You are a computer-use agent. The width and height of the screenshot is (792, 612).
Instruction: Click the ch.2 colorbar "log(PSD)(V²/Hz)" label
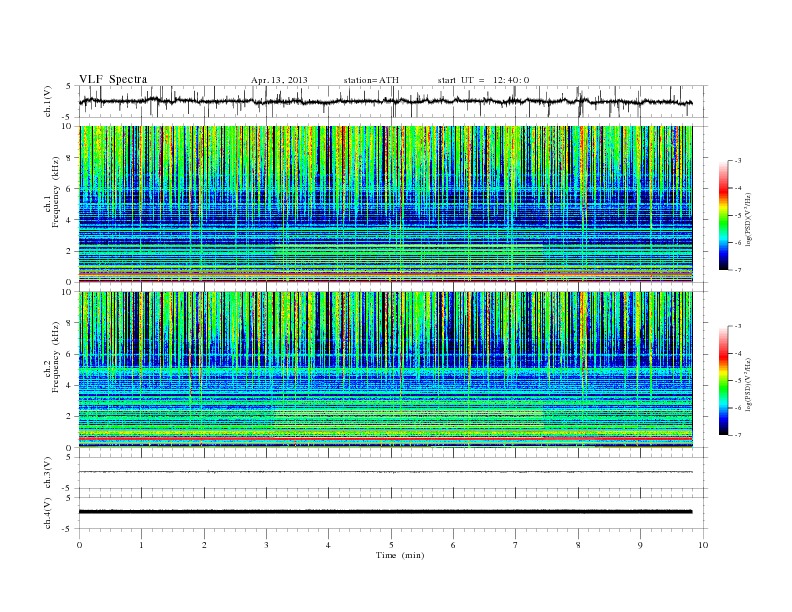(748, 384)
